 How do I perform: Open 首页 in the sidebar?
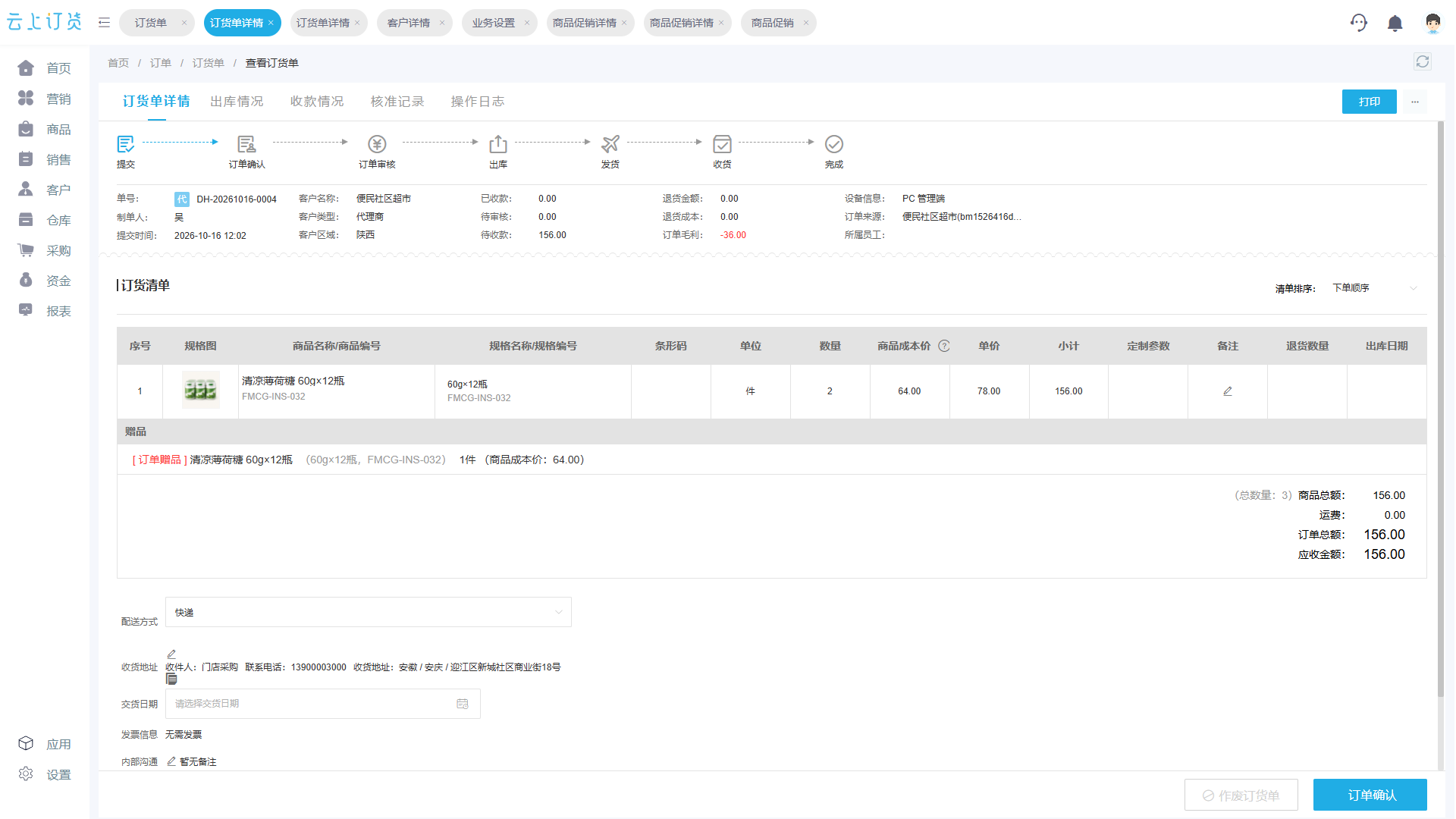(x=45, y=68)
